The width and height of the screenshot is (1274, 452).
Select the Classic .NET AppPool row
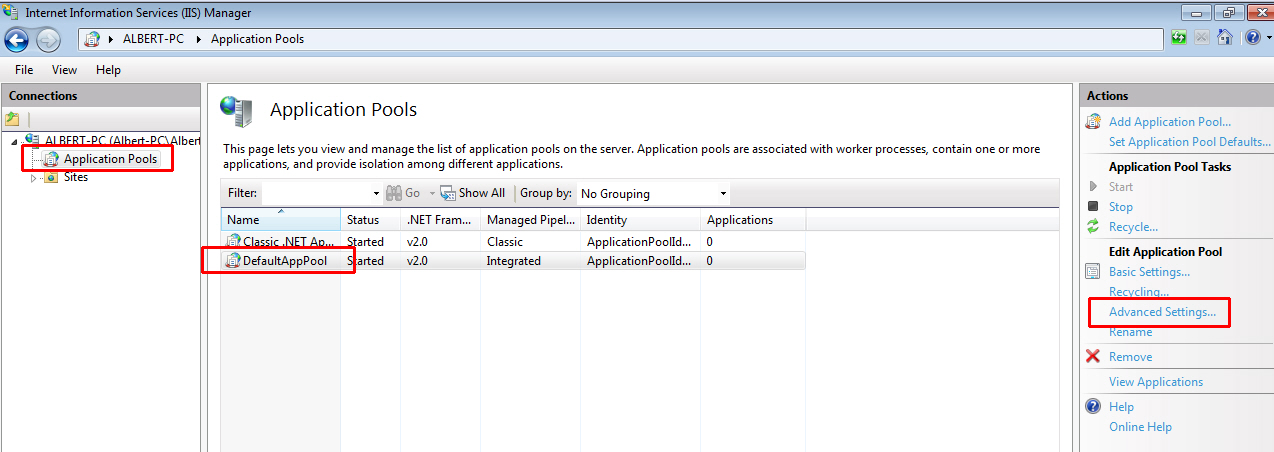click(513, 241)
